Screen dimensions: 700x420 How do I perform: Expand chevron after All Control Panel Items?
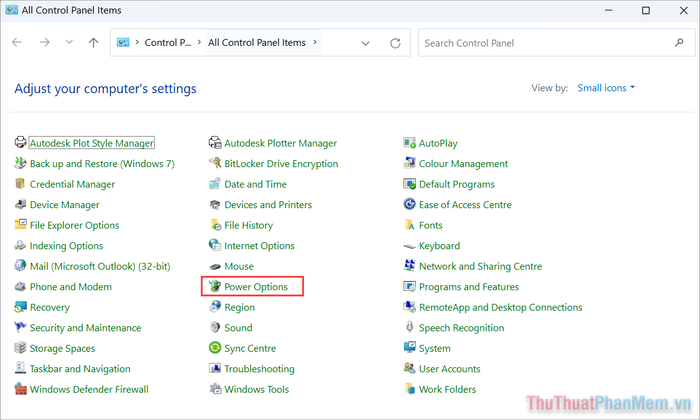(315, 42)
